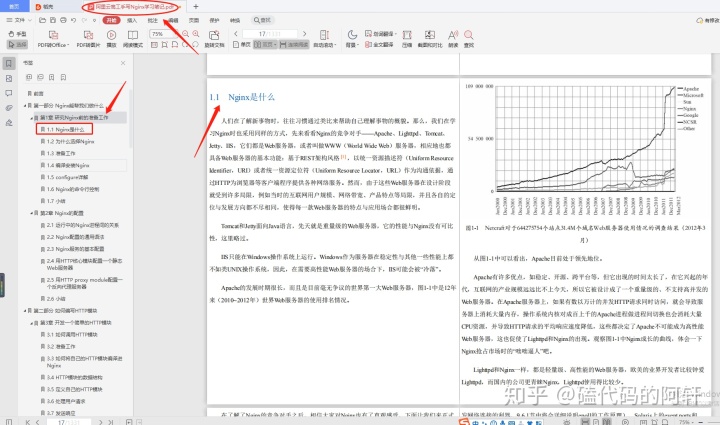Screen dimensions: 720x425
Task: Open the Double Page view dropdown arrow
Action: pyautogui.click(x=276, y=45)
